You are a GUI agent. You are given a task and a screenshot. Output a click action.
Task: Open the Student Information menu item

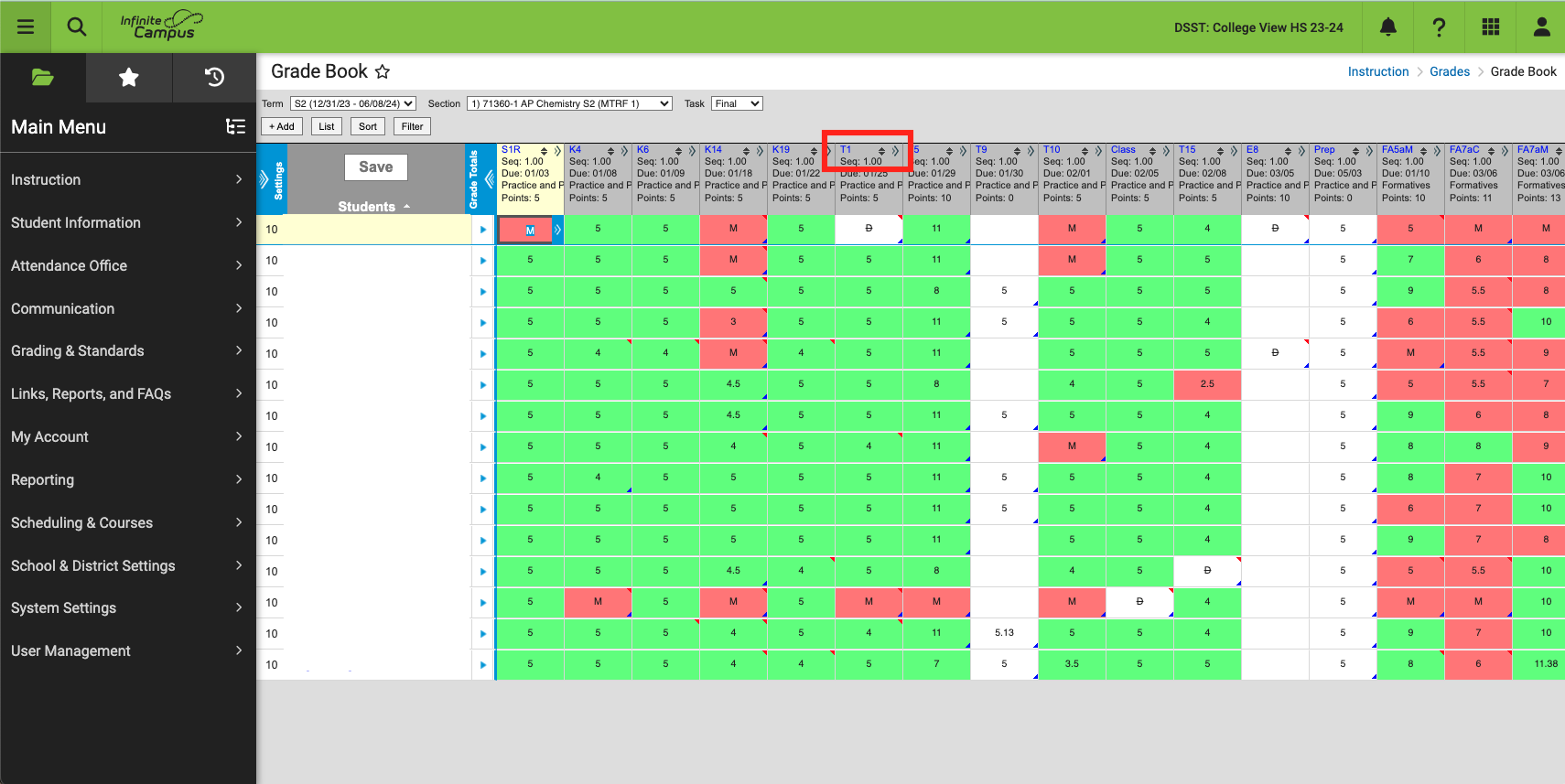click(x=128, y=222)
